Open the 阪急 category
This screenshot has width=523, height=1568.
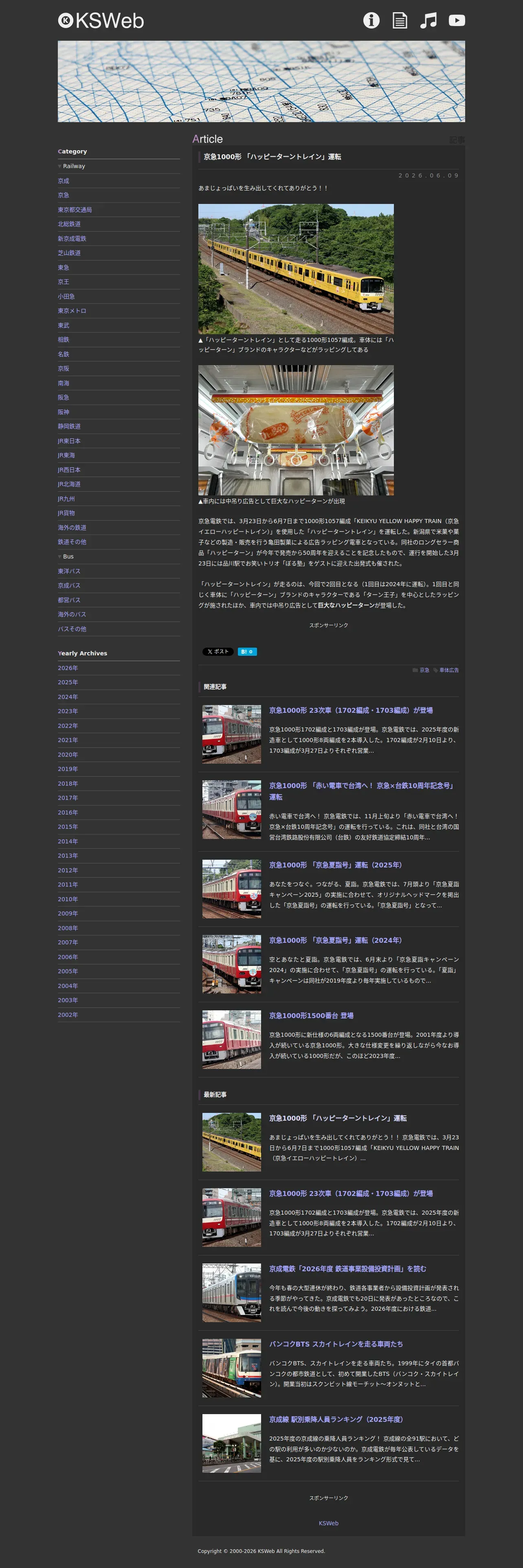63,397
